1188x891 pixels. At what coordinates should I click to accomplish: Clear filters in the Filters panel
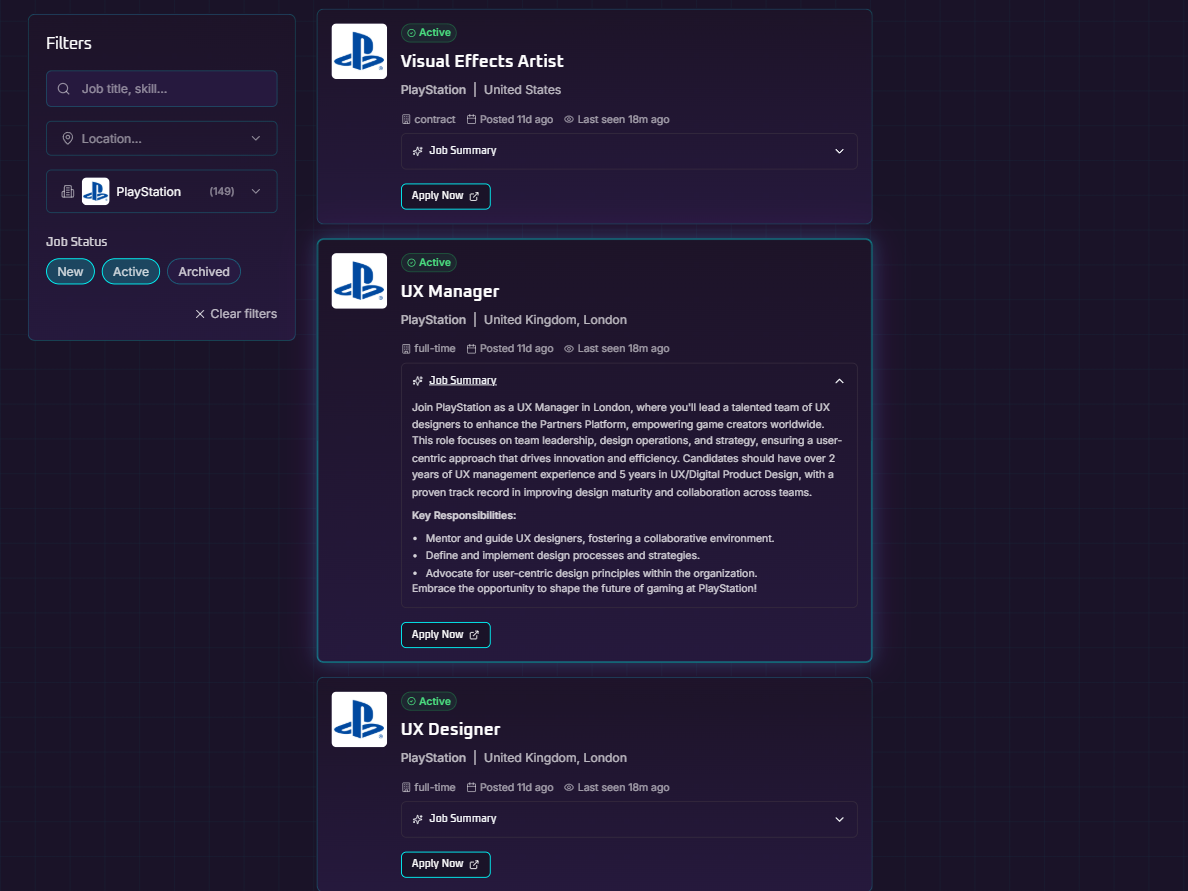tap(236, 314)
